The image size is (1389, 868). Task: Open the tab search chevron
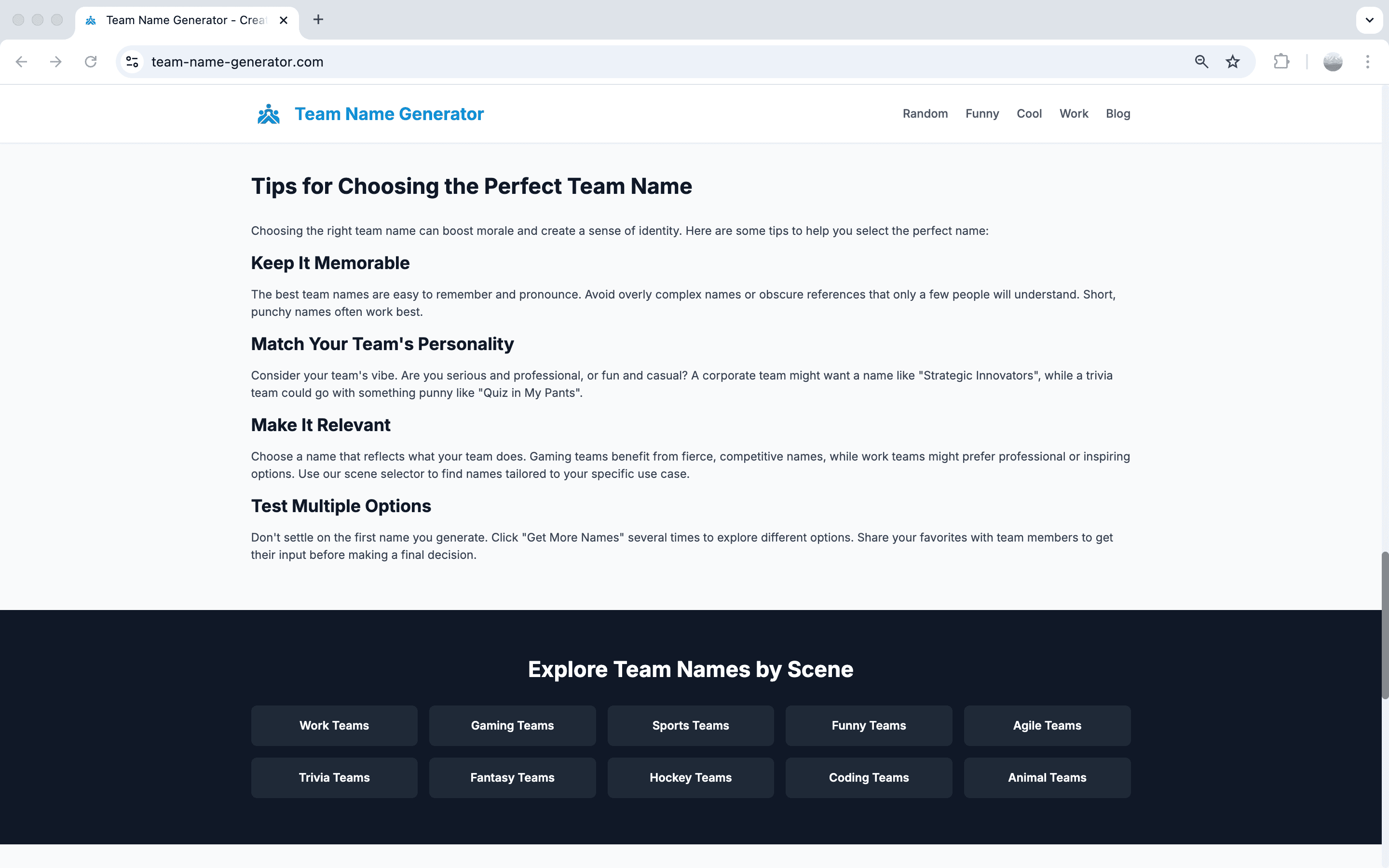1370,20
